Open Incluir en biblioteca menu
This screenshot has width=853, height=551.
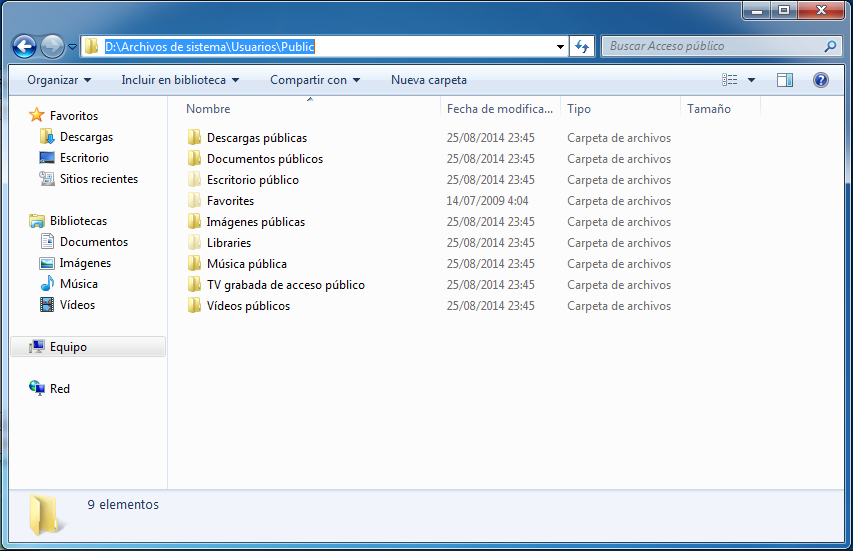pos(180,80)
